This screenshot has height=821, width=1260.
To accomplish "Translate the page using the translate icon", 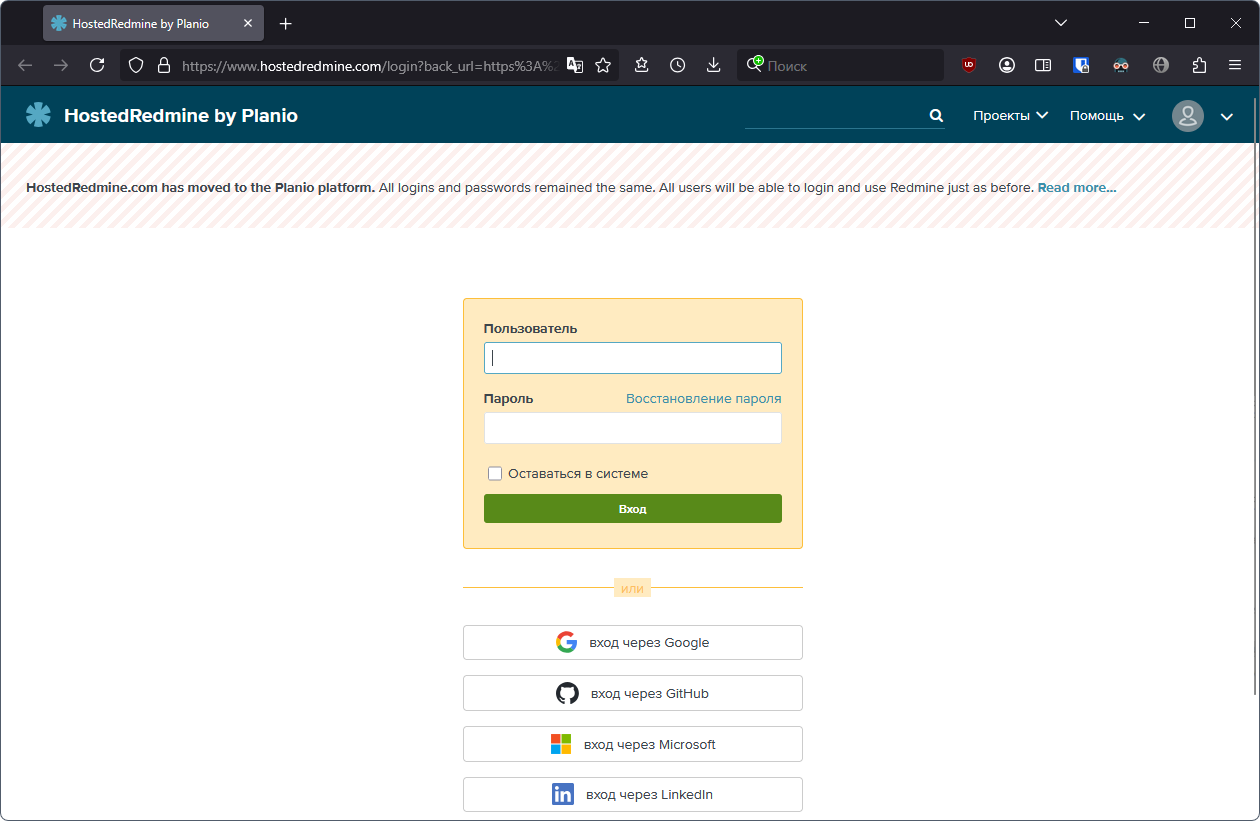I will pyautogui.click(x=575, y=65).
